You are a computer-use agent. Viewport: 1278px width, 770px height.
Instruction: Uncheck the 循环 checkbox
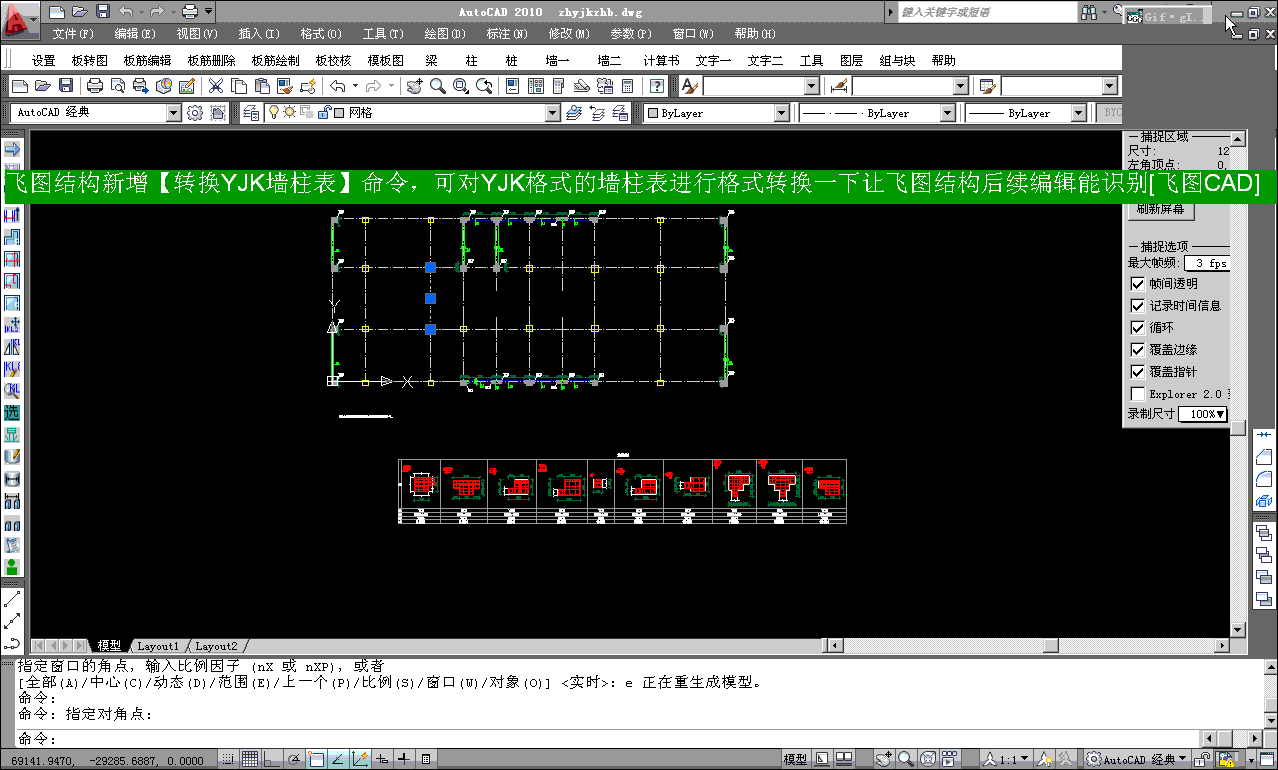tap(1138, 328)
